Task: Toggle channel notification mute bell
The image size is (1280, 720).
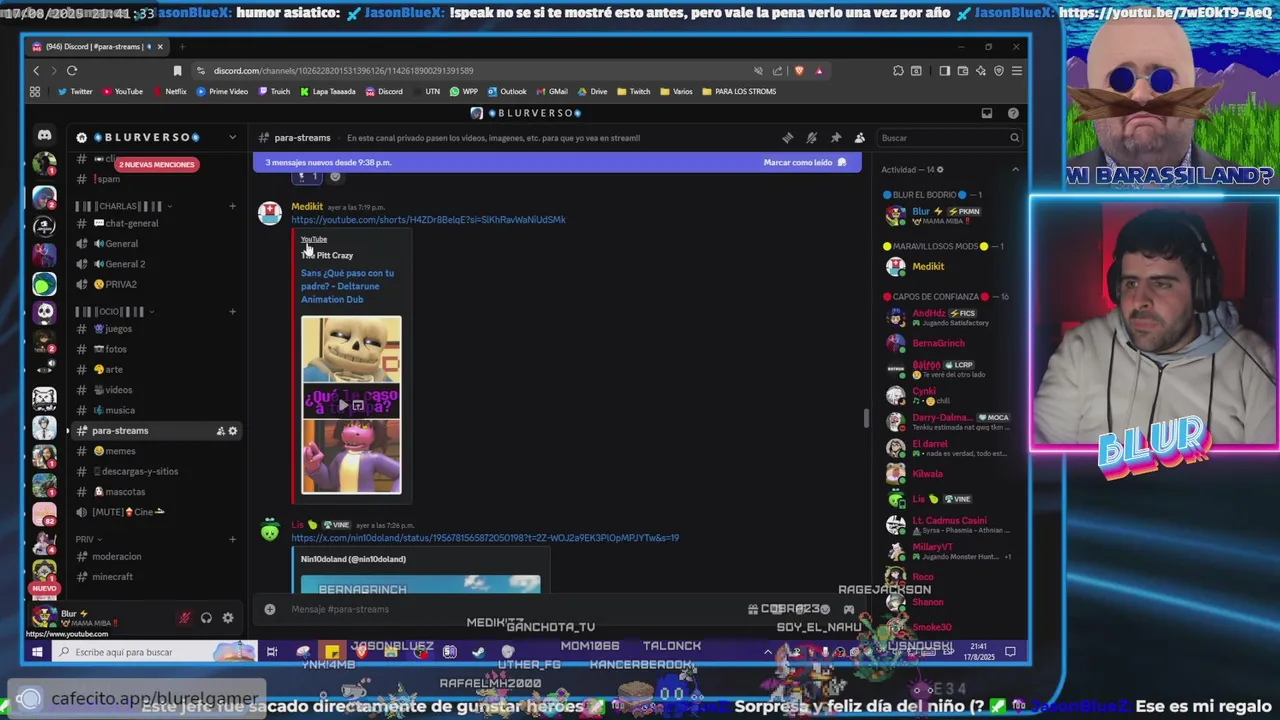Action: click(812, 138)
